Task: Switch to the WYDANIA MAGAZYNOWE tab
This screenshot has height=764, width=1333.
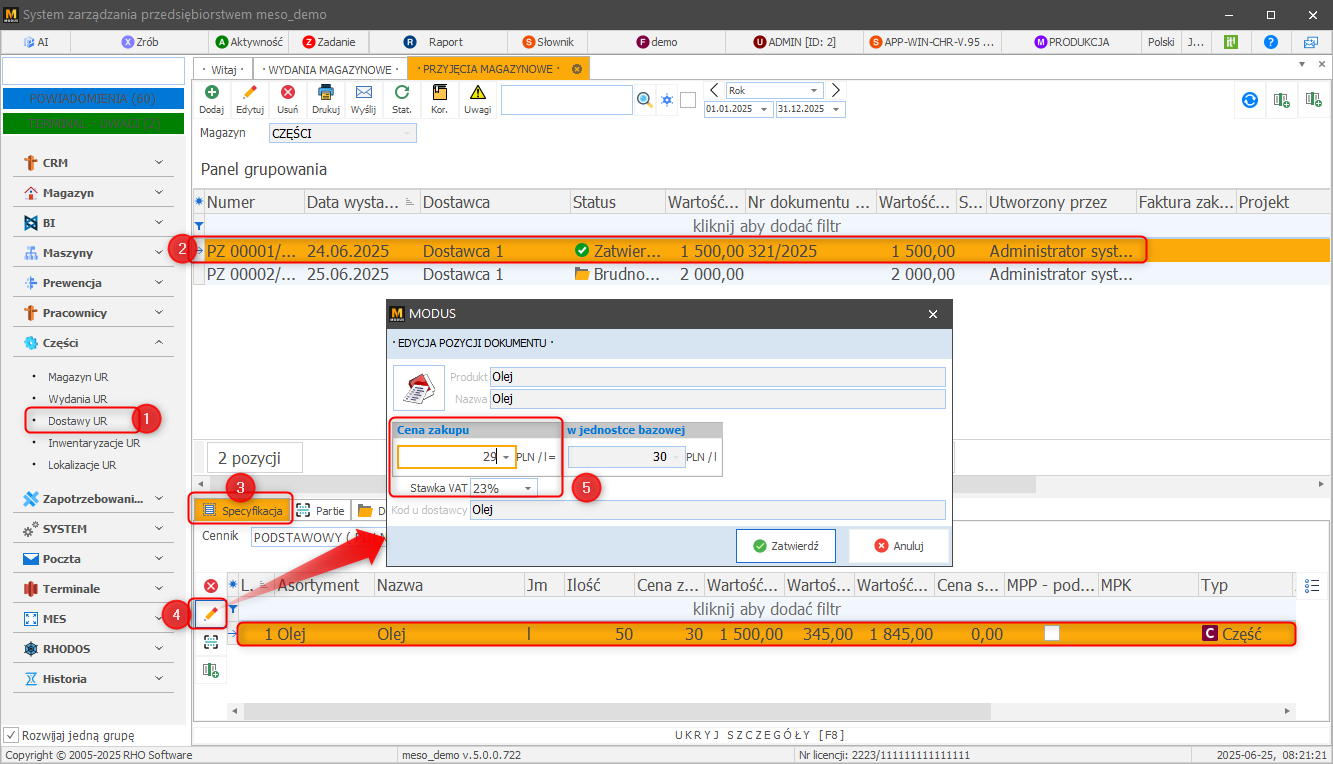Action: pos(329,69)
